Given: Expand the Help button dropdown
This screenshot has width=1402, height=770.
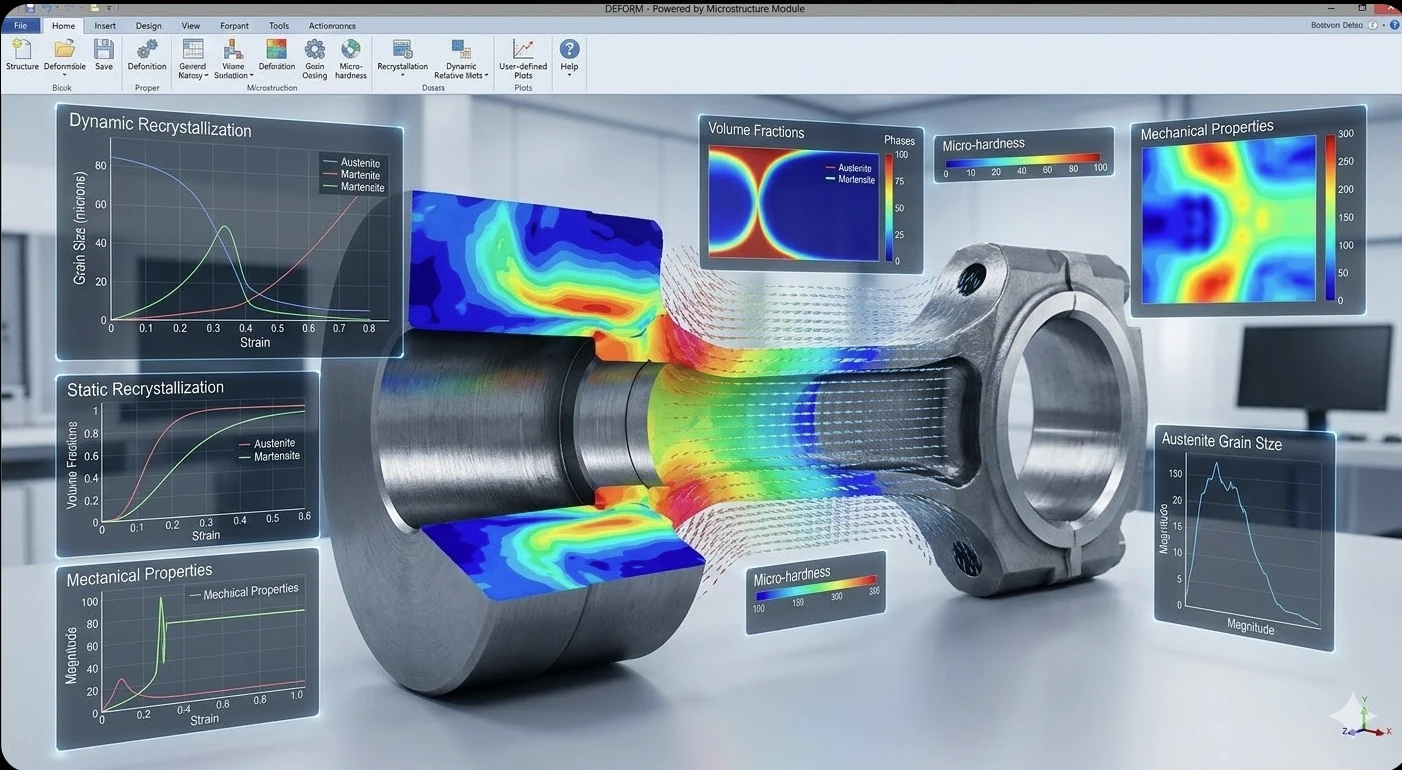Looking at the screenshot, I should click(569, 76).
